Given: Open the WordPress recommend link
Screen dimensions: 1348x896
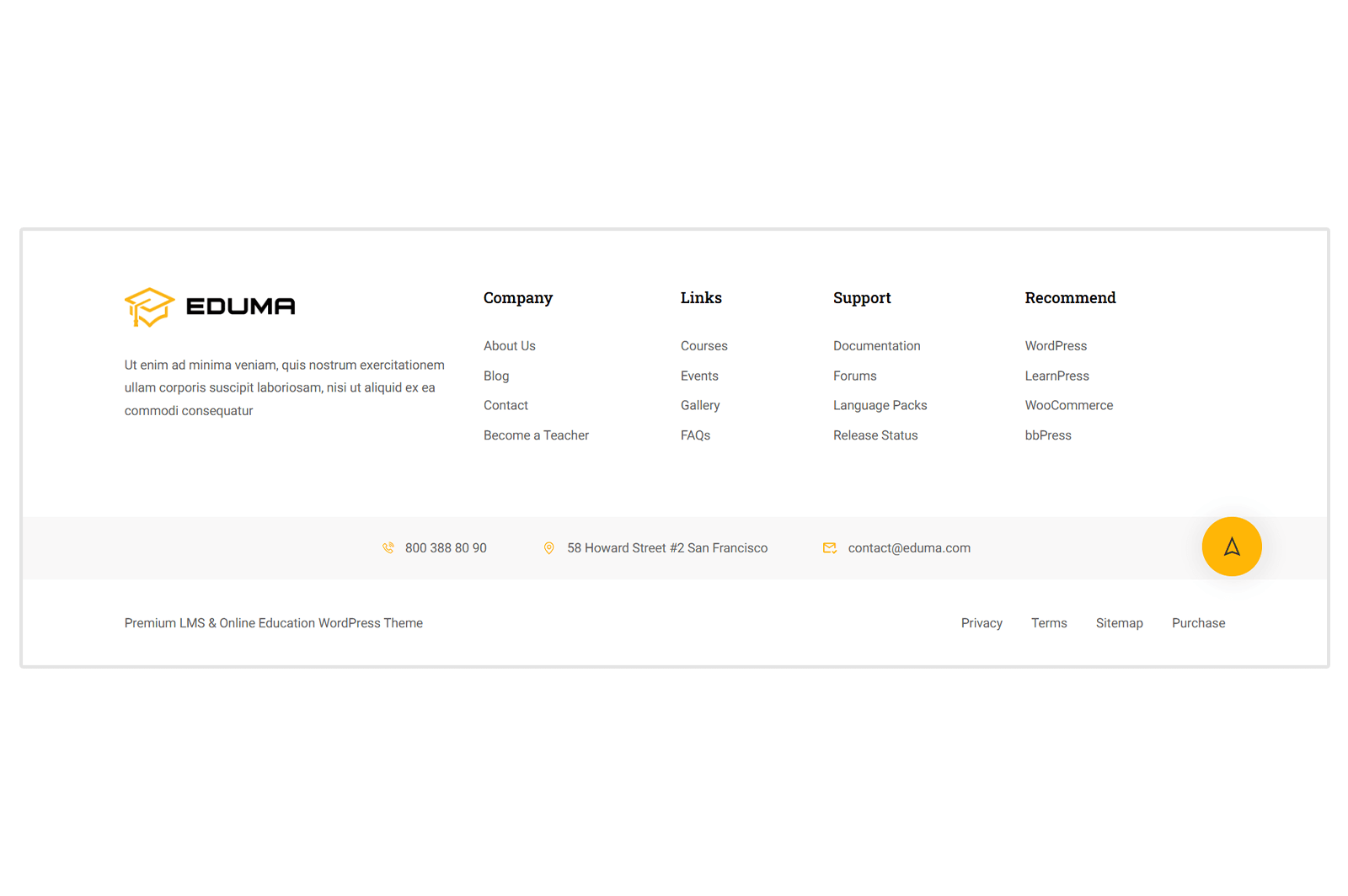Looking at the screenshot, I should click(1056, 346).
